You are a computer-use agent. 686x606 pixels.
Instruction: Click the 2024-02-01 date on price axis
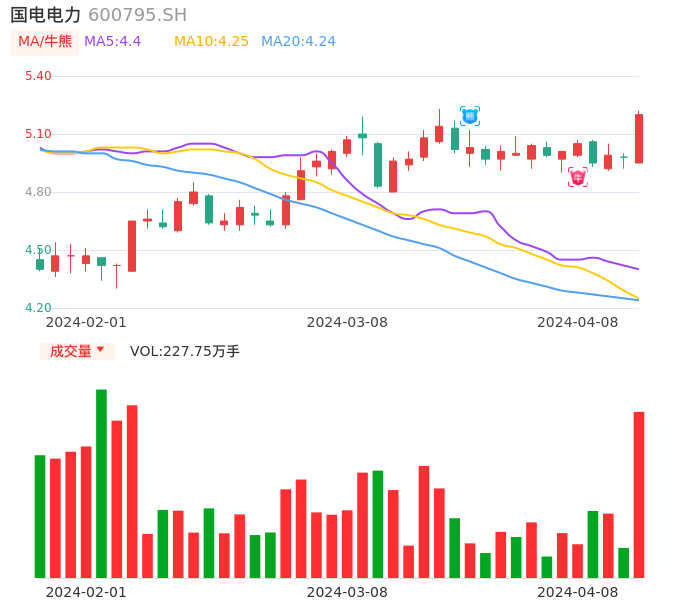pyautogui.click(x=86, y=322)
